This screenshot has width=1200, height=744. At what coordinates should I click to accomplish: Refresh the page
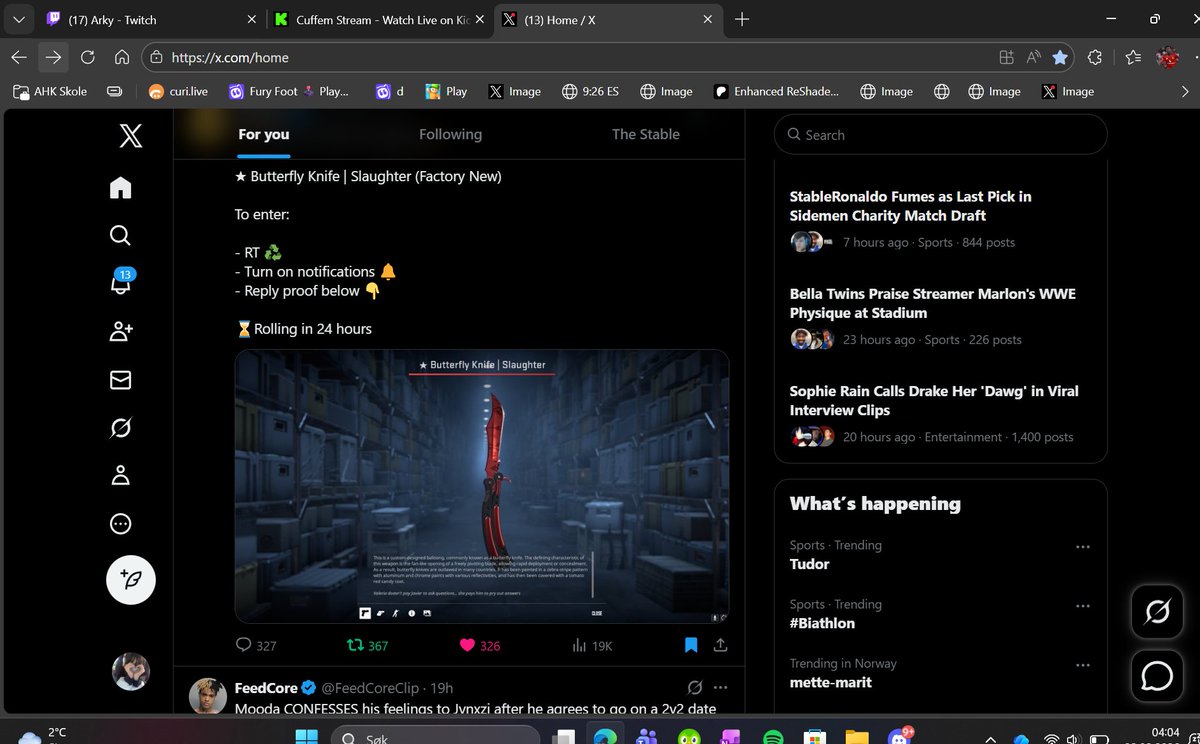pyautogui.click(x=87, y=57)
